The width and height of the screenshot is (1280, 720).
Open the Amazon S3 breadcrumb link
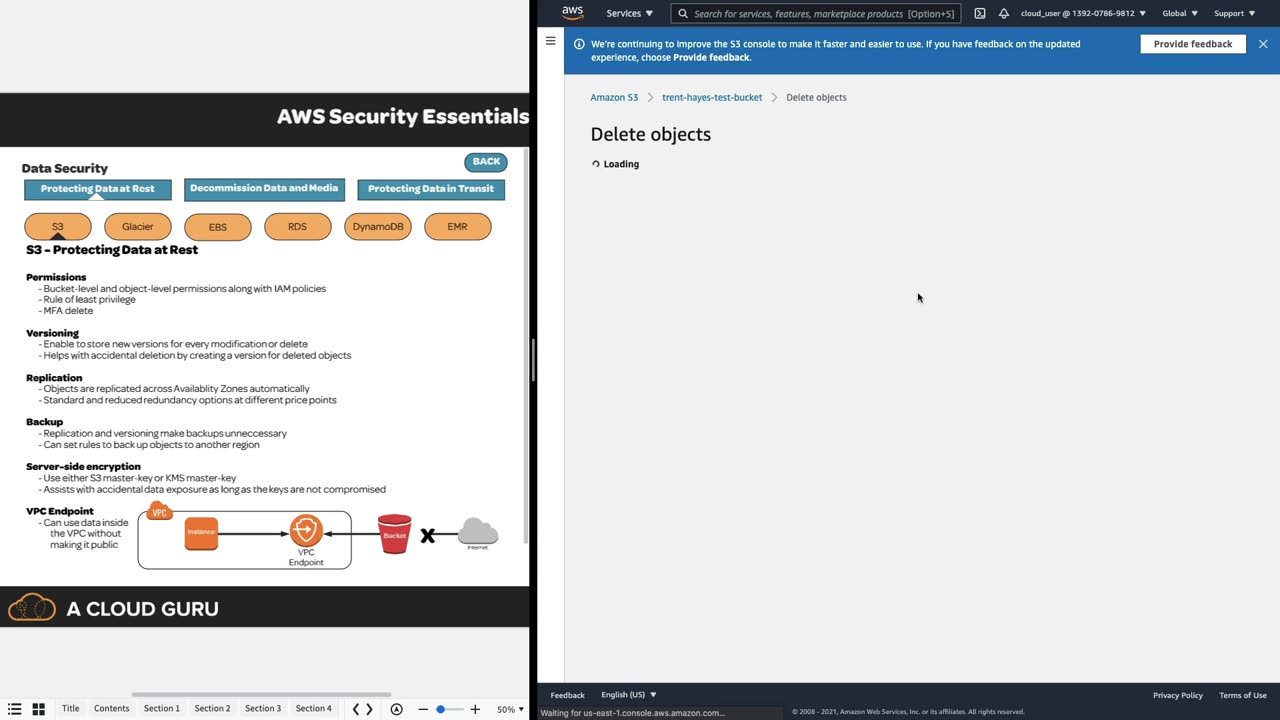coord(614,98)
